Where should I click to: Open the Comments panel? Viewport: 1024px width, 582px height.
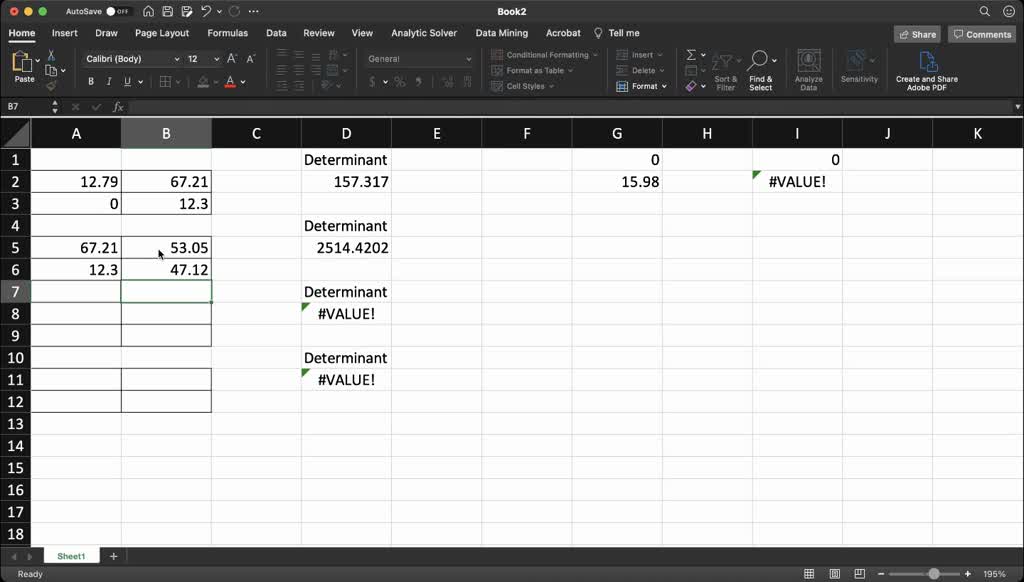click(981, 33)
